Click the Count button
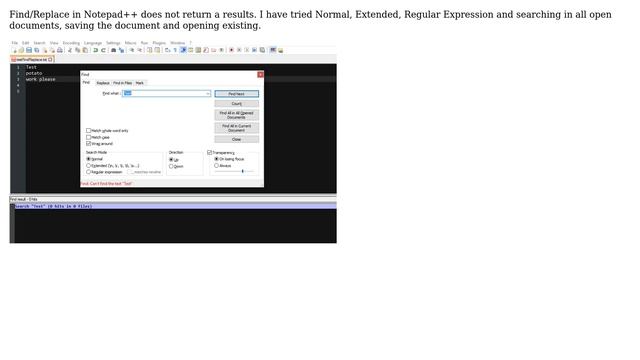The width and height of the screenshot is (640, 360). (237, 104)
